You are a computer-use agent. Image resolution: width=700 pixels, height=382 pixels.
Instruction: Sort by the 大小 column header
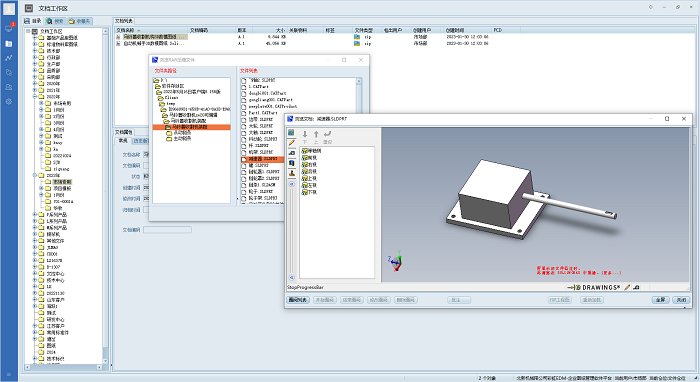coord(269,30)
